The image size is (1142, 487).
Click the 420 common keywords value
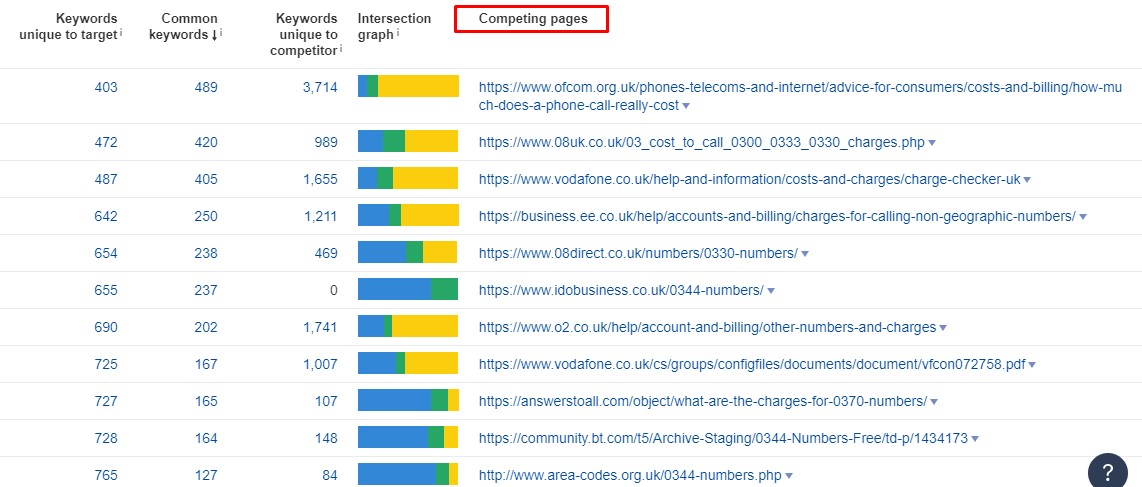click(206, 143)
